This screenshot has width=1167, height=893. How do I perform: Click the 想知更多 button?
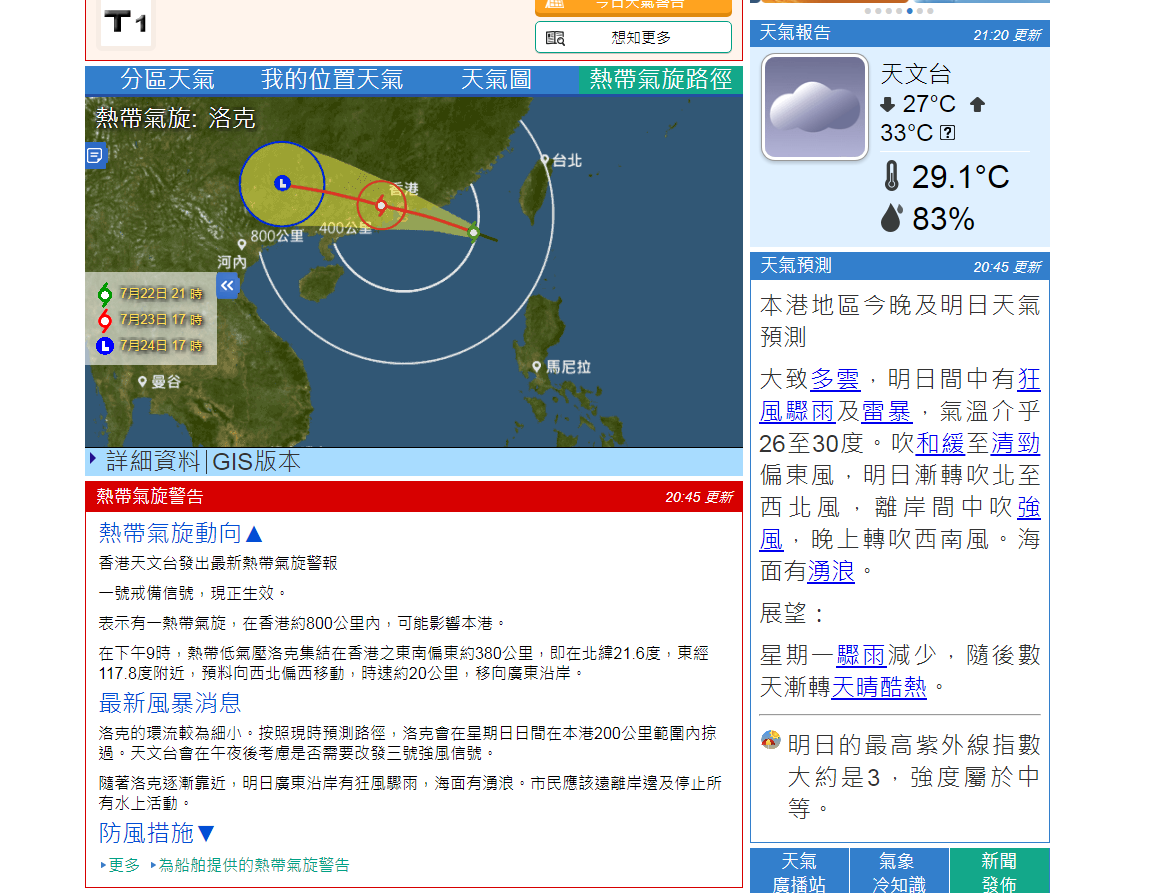[x=634, y=38]
